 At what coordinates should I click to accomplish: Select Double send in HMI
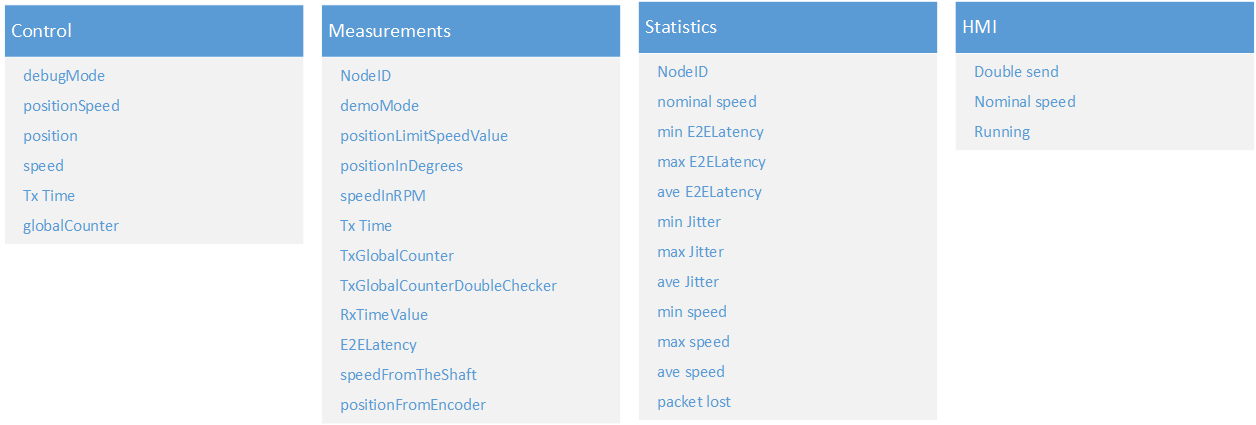[x=1016, y=72]
